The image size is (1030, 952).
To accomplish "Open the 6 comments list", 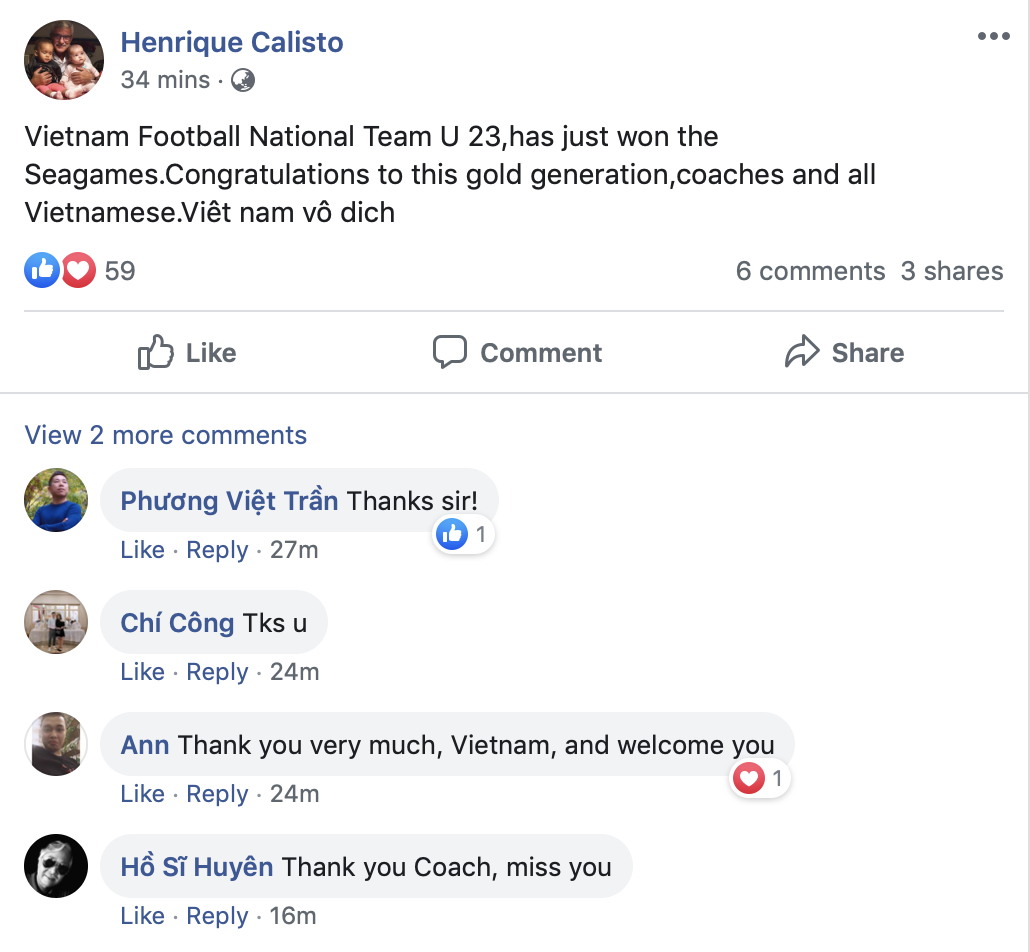I will point(810,271).
